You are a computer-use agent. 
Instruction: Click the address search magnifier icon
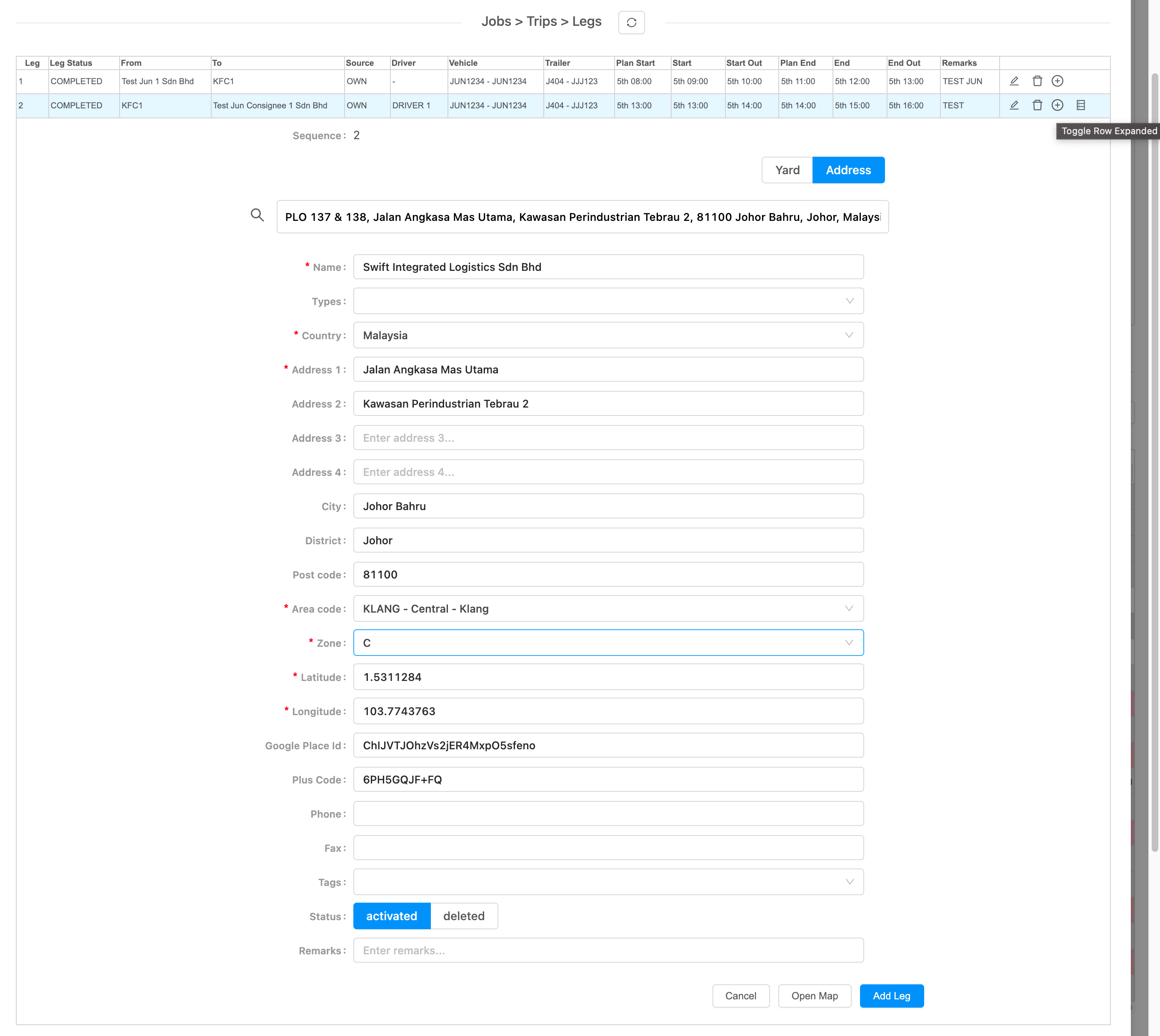[x=257, y=215]
